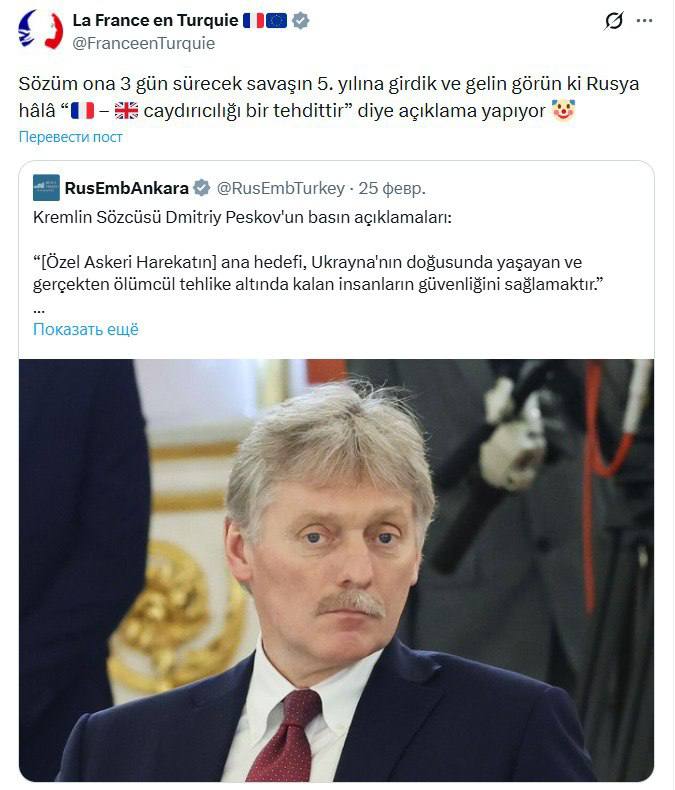Open the @RusEmbTurkey handle

coord(281,188)
